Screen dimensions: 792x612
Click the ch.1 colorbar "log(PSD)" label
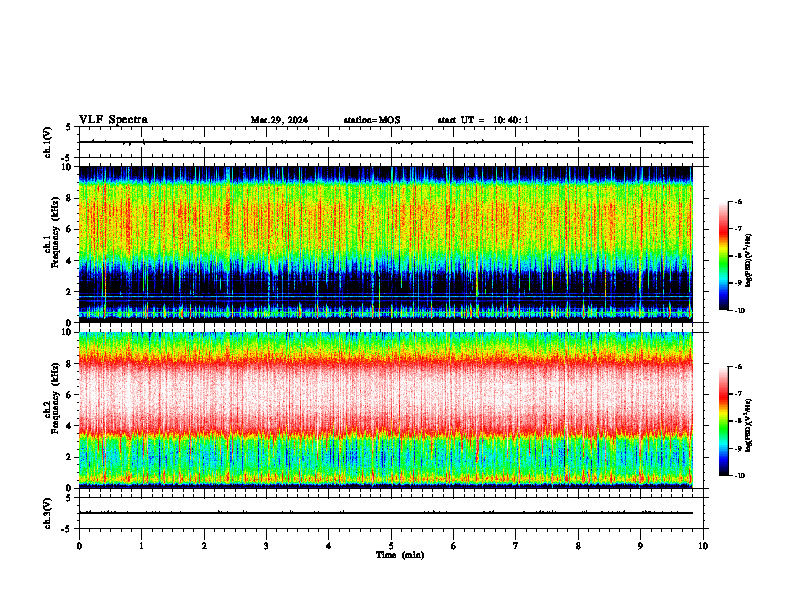(748, 261)
